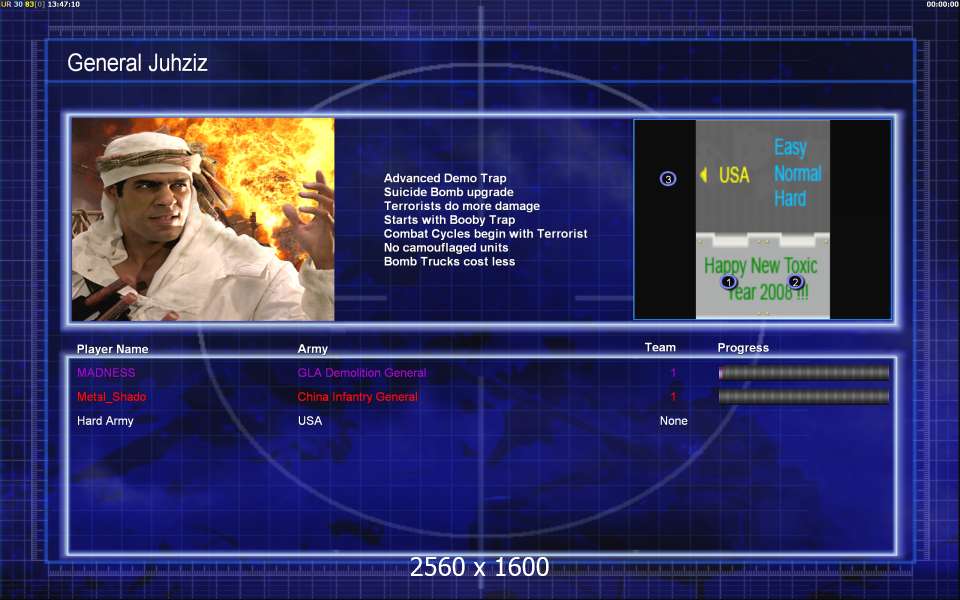
Task: Click MADNESS loading progress bar
Action: [803, 372]
